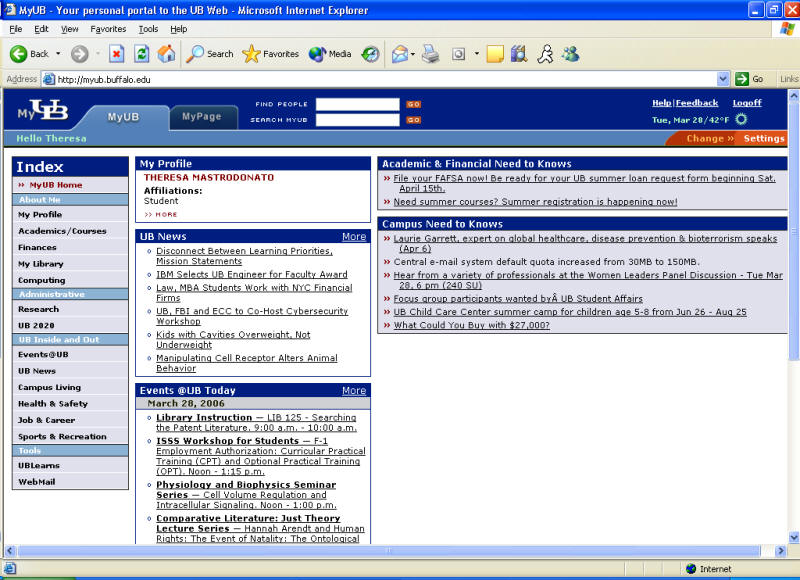Expand the My Profile MORE link

(x=161, y=215)
